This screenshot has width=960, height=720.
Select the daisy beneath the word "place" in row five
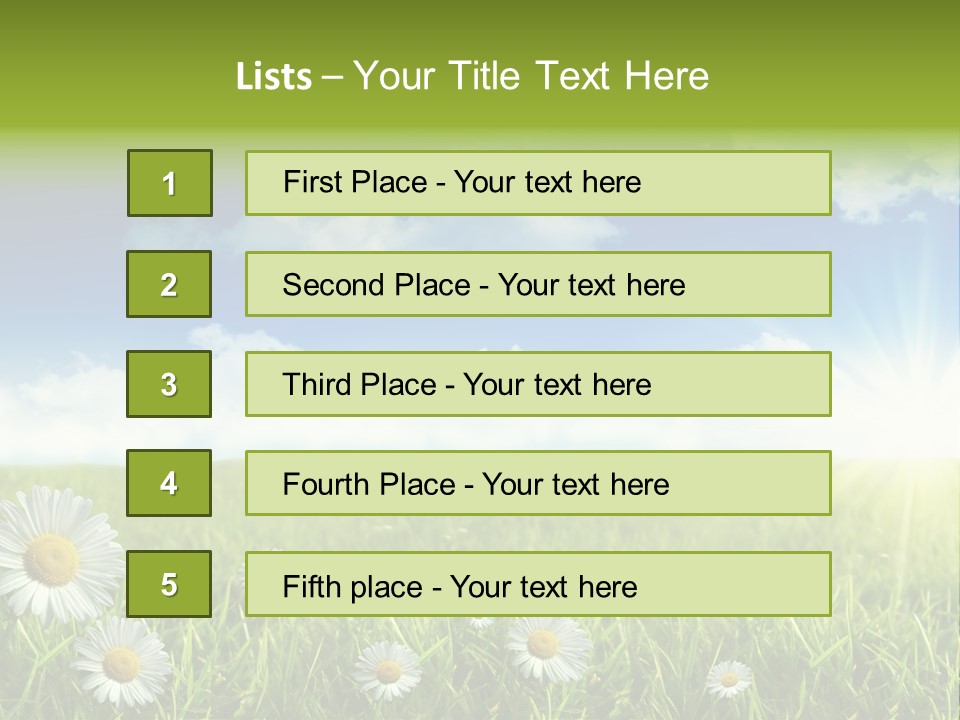coord(387,669)
